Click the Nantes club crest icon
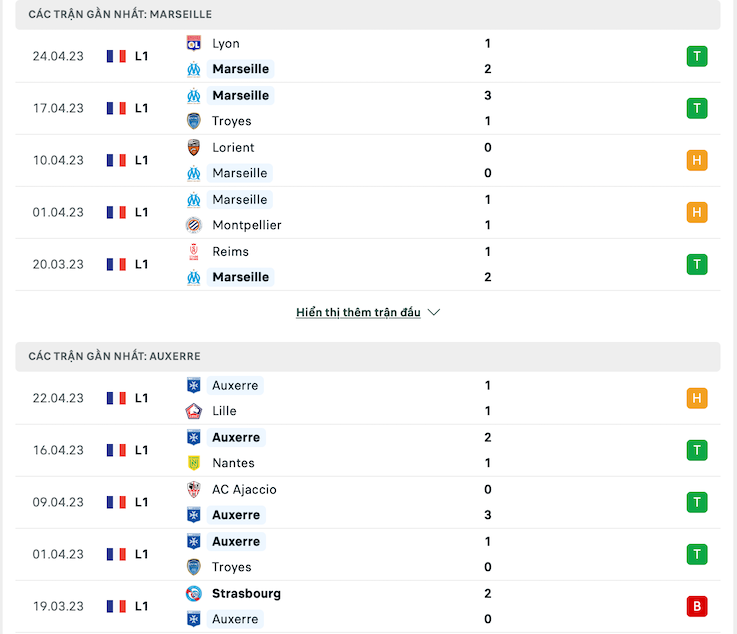 coord(194,463)
